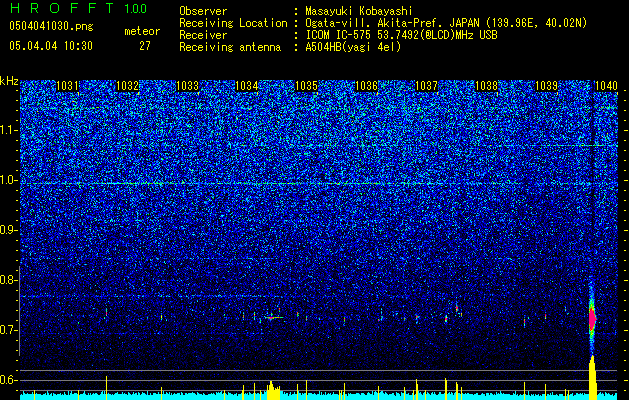Click the 1032 time marker
629x400 pixels.
pos(127,85)
